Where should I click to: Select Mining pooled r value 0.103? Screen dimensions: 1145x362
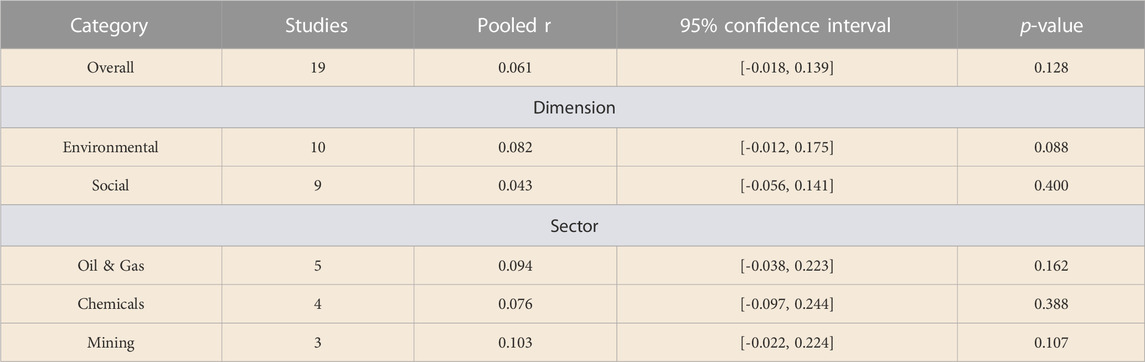[x=515, y=342]
